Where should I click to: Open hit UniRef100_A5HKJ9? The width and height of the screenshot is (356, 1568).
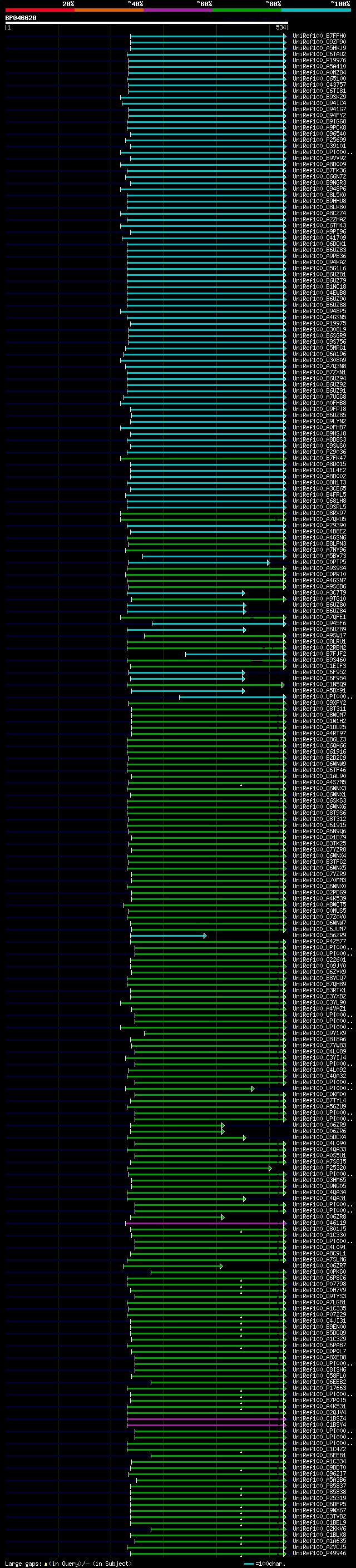319,48
